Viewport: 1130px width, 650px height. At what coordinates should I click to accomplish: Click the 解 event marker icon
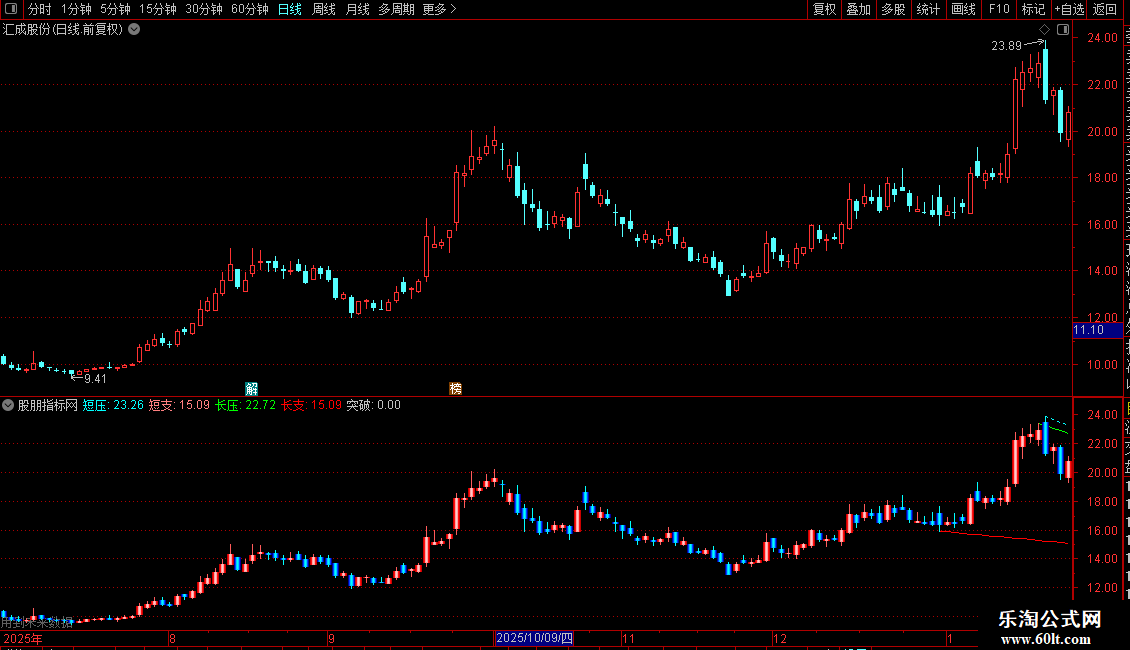(x=252, y=388)
